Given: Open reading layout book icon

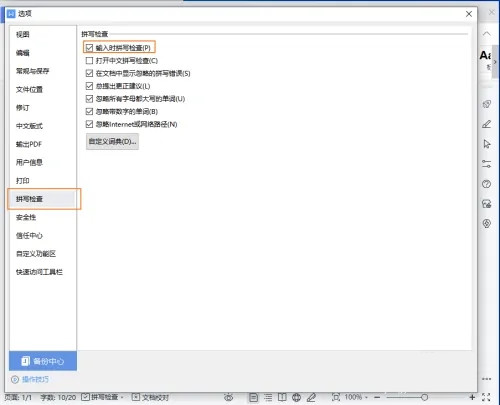Looking at the screenshot, I should [x=282, y=397].
